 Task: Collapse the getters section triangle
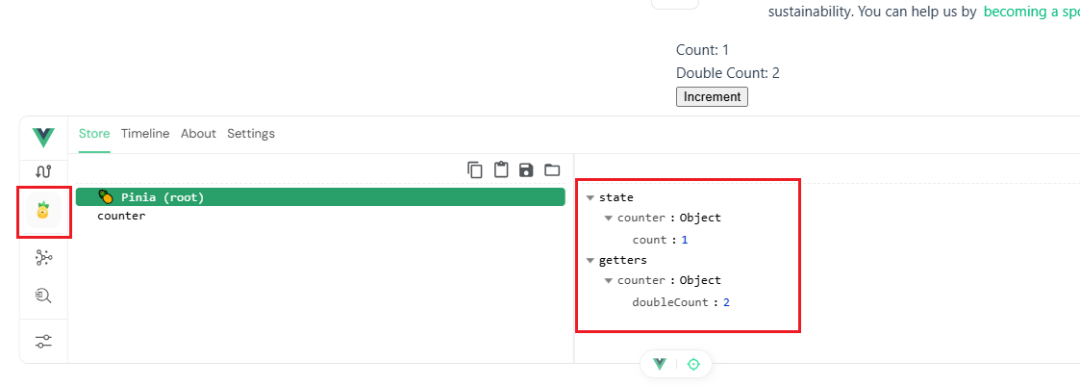click(x=590, y=260)
